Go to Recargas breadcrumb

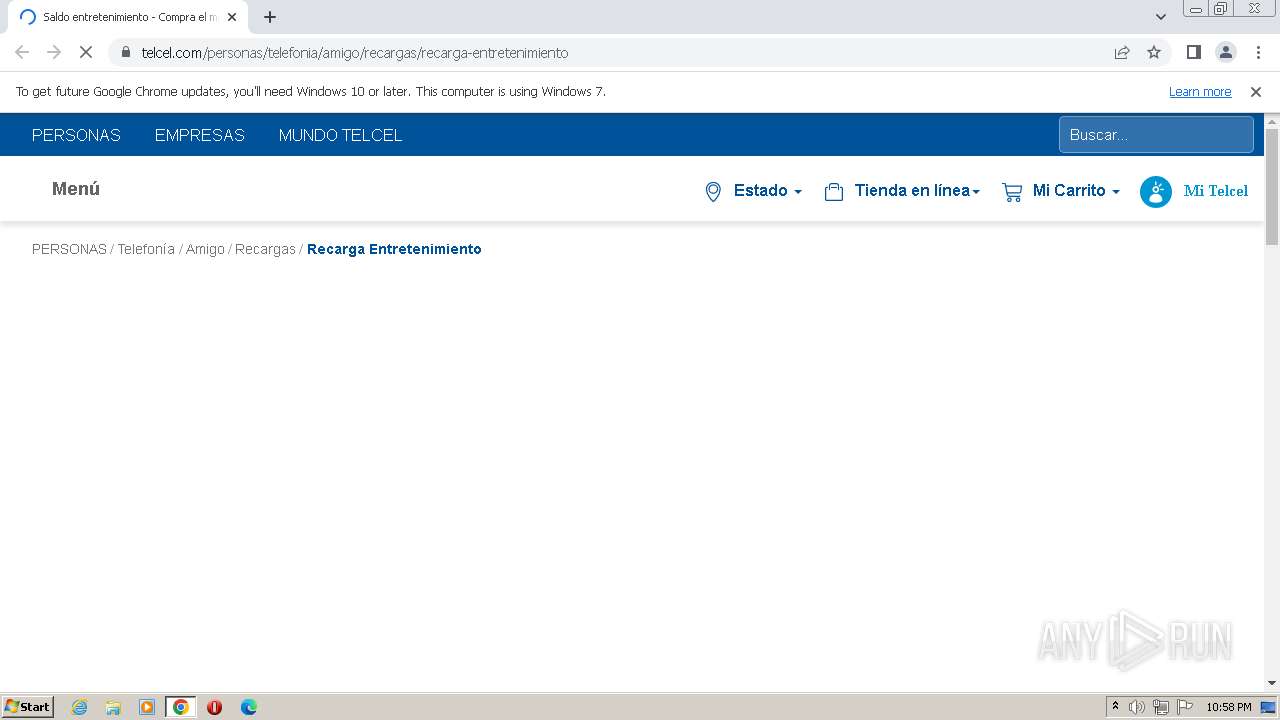pos(265,249)
